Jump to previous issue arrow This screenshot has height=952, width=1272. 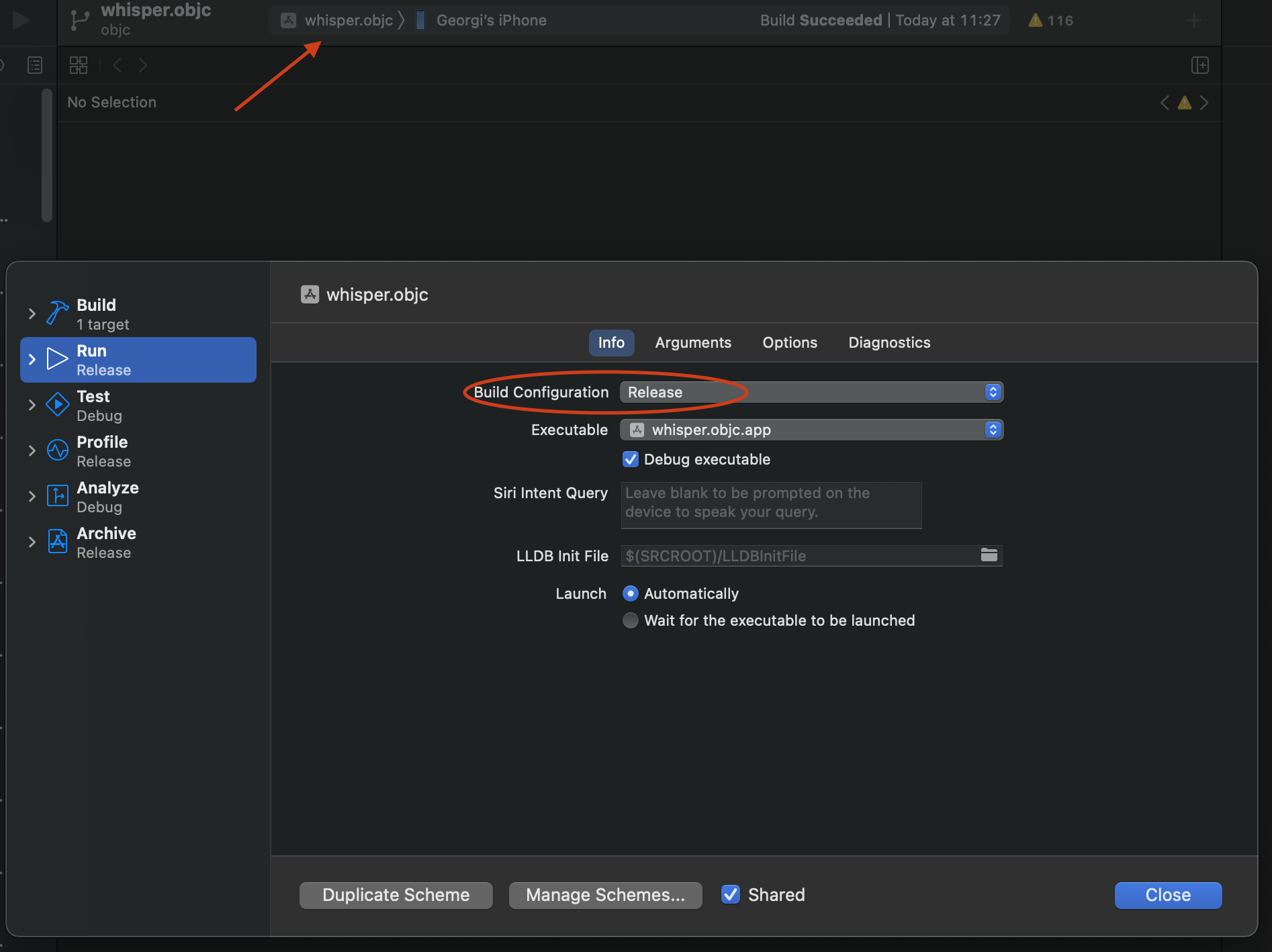[x=1165, y=103]
